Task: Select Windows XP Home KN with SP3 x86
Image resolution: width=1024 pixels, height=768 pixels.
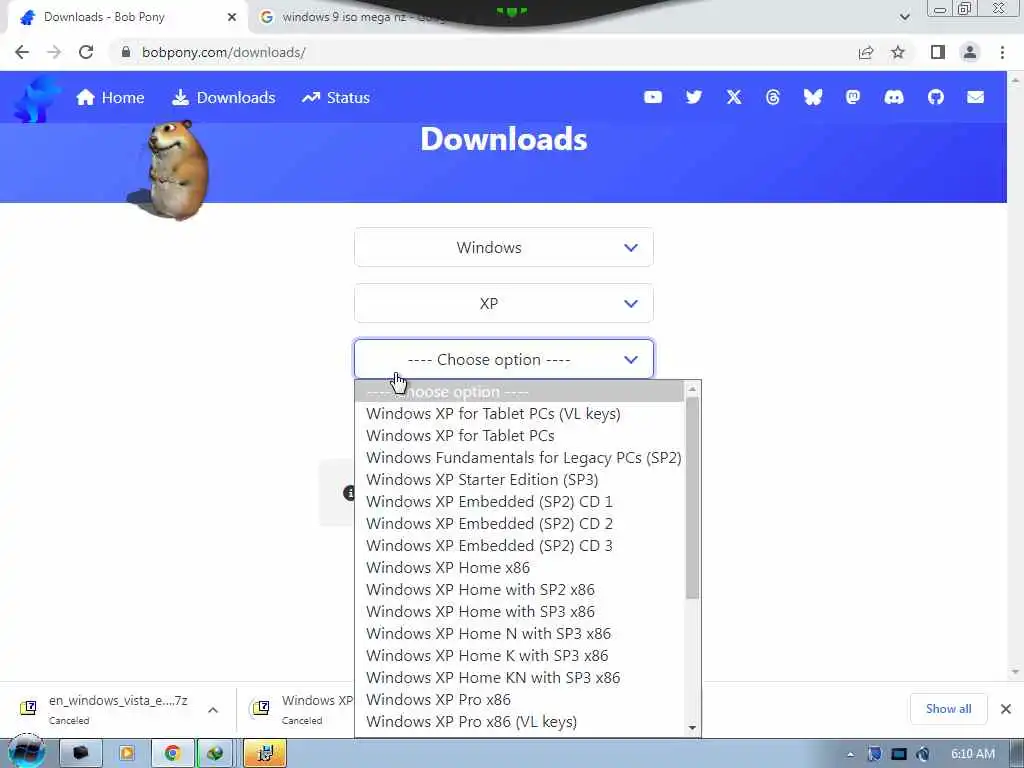Action: click(x=520, y=678)
